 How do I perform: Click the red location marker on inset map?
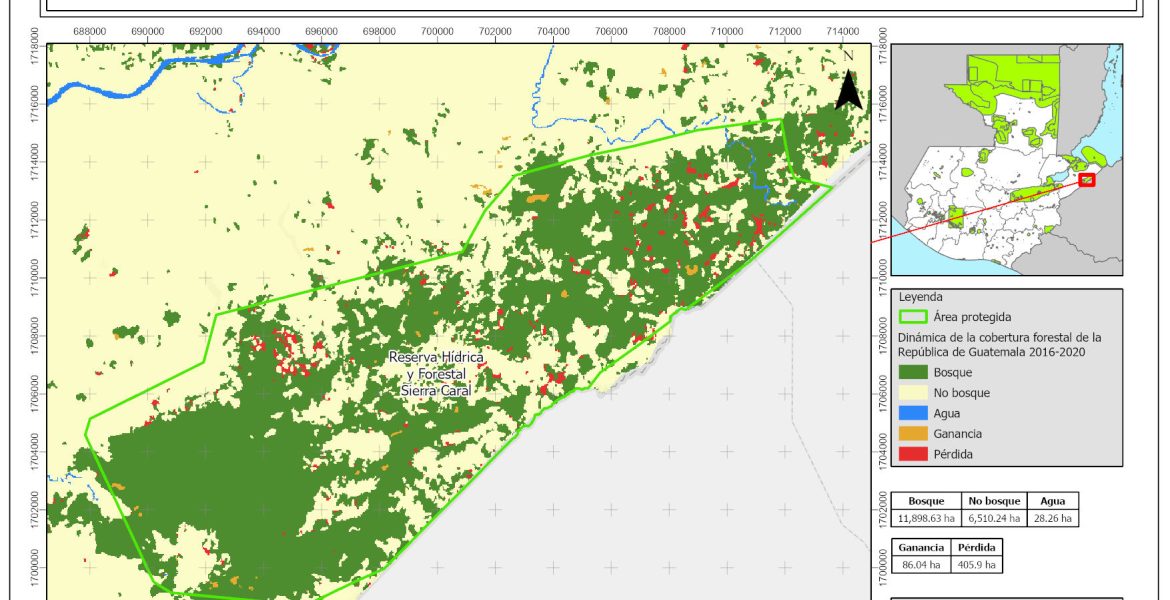1086,180
